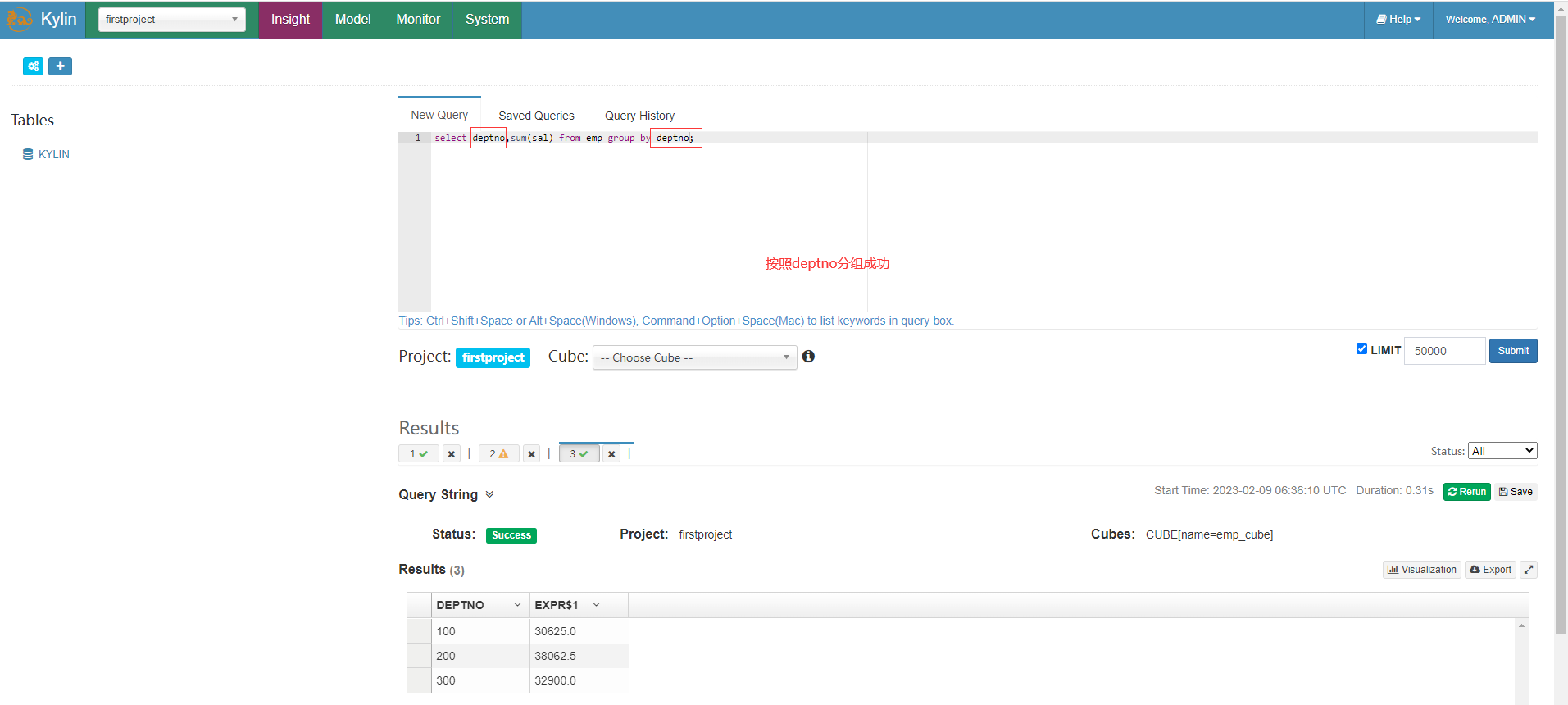Click the Duration 0.31s text

[x=1394, y=490]
